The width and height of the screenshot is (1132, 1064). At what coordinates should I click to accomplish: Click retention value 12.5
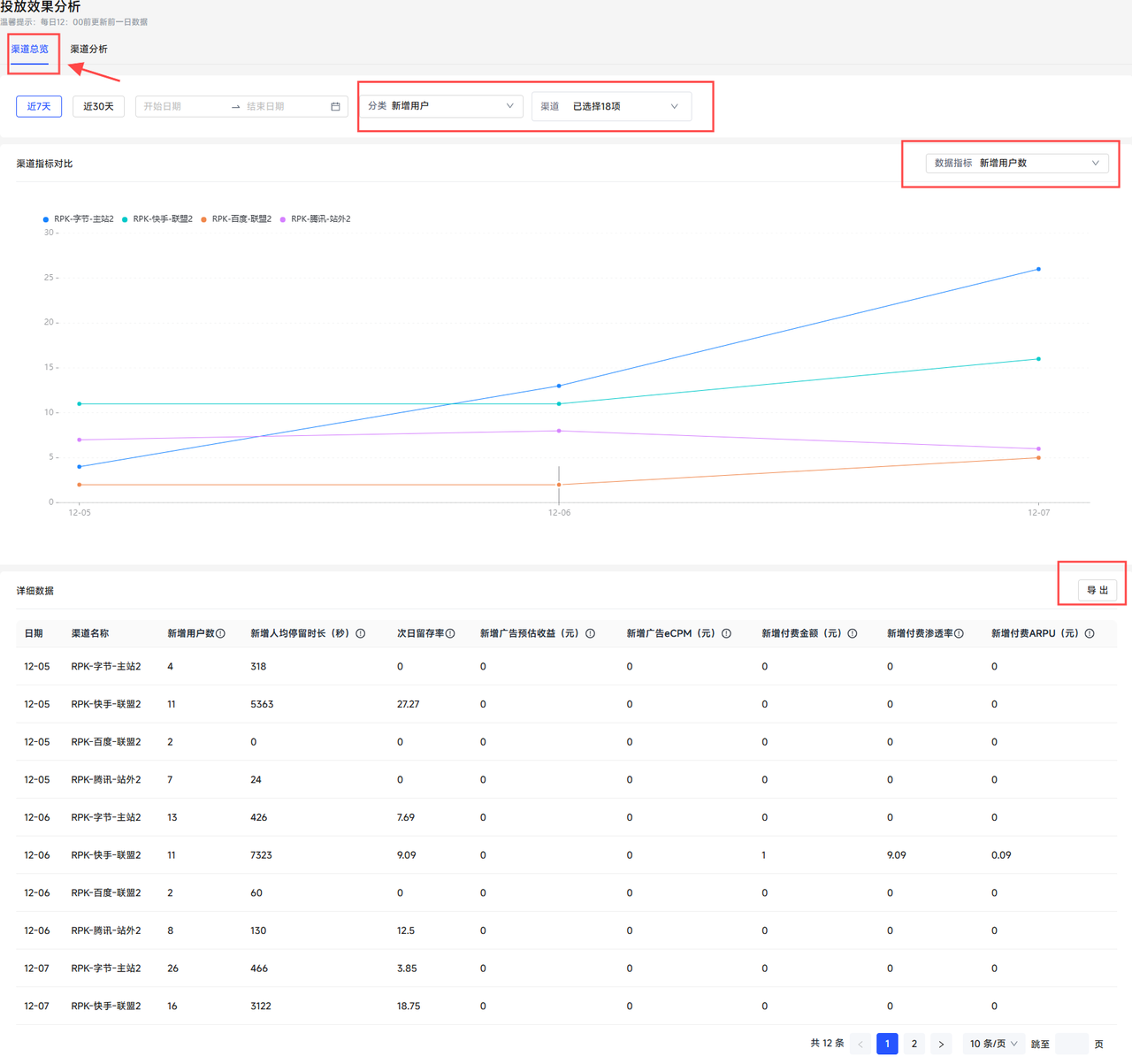(406, 930)
